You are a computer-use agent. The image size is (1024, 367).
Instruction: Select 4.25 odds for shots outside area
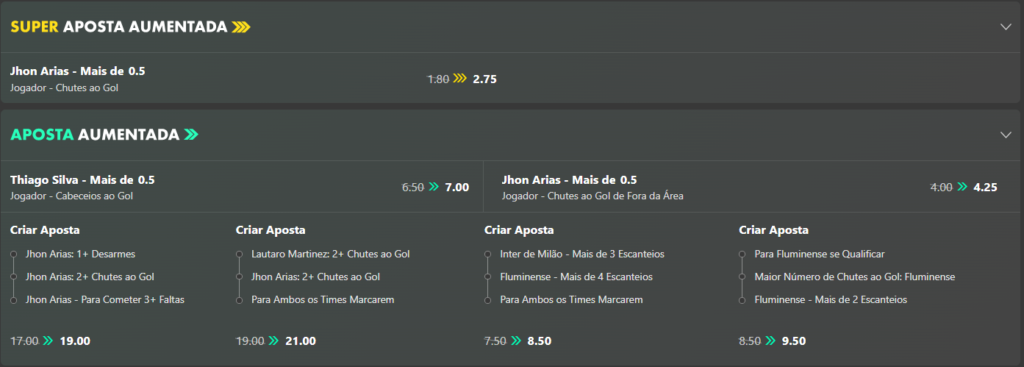(985, 187)
